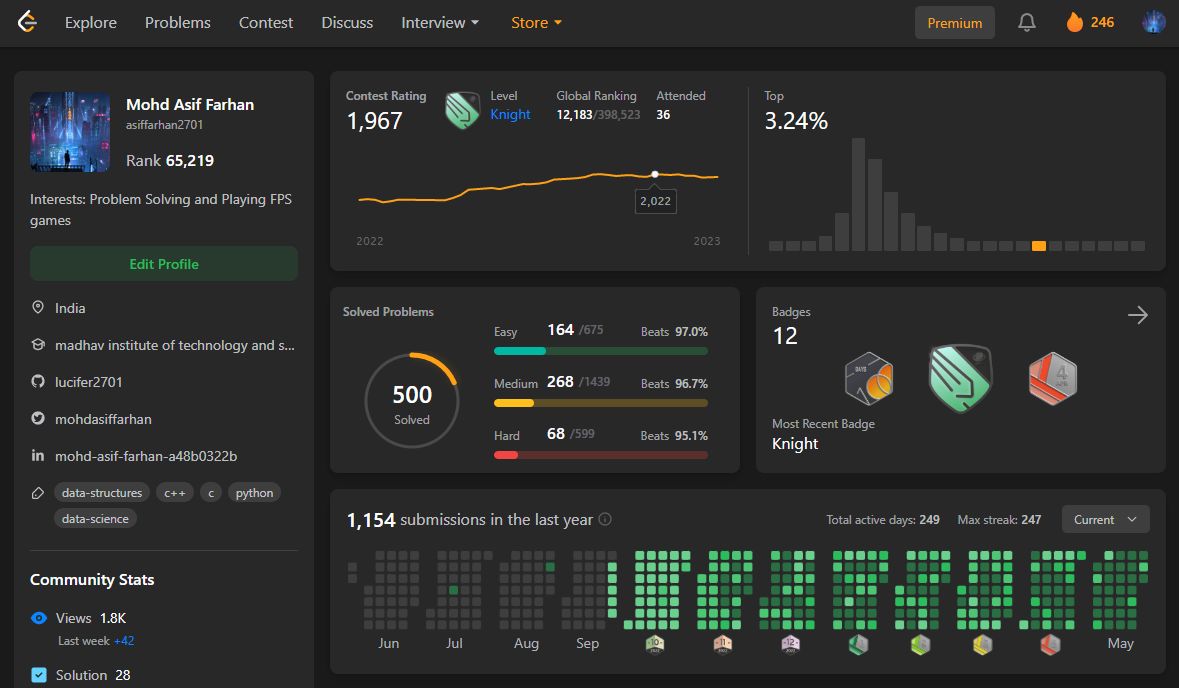This screenshot has width=1179, height=688.
Task: Click the username asiffarhan2701
Action: 165,125
